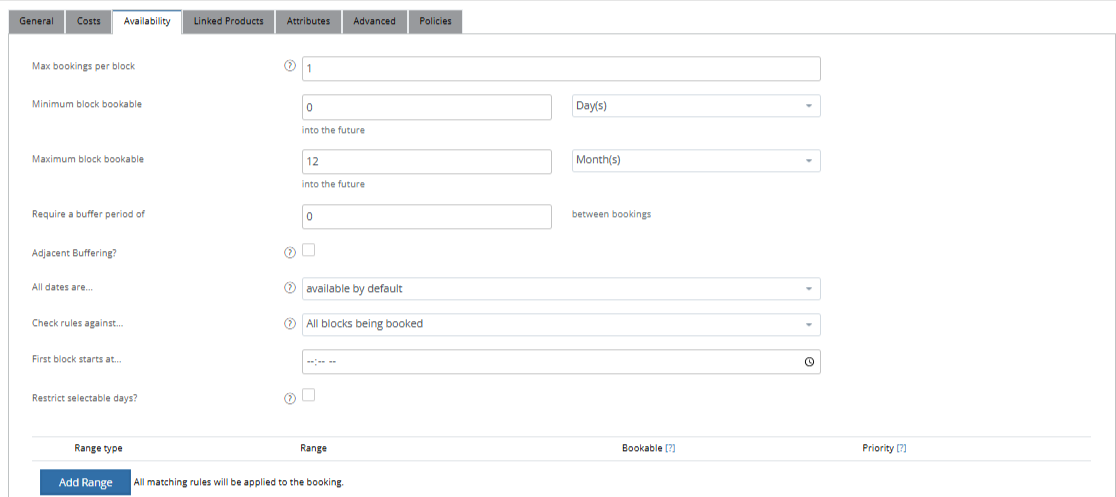The image size is (1116, 497).
Task: Expand the 'All blocks being booked' dropdown
Action: (x=560, y=324)
